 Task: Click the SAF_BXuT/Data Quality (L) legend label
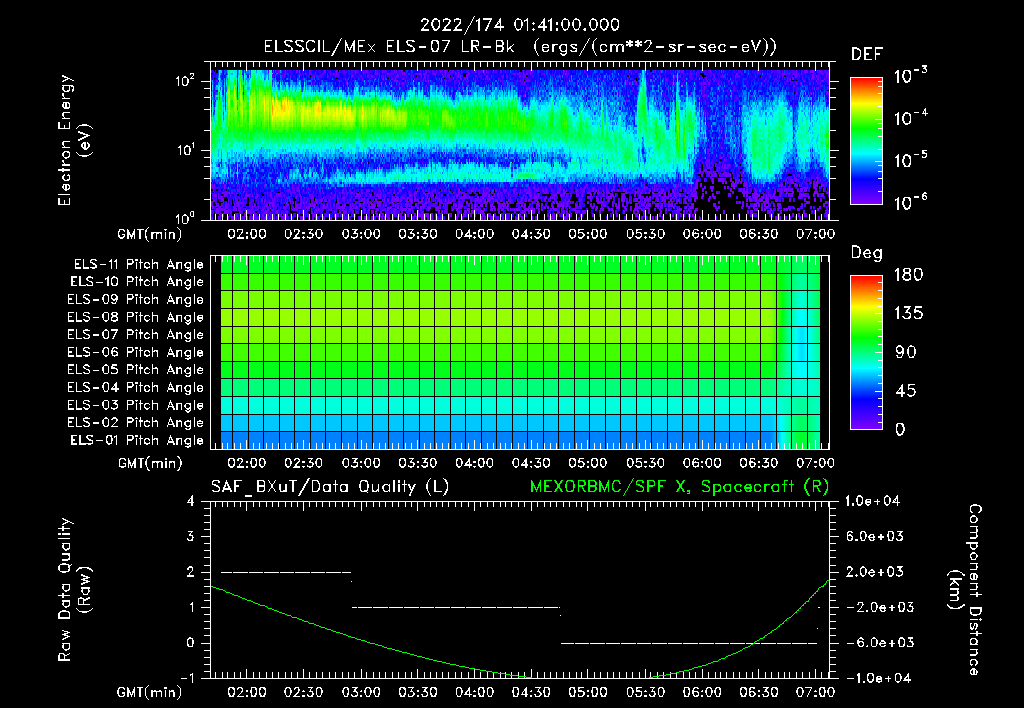coord(329,486)
